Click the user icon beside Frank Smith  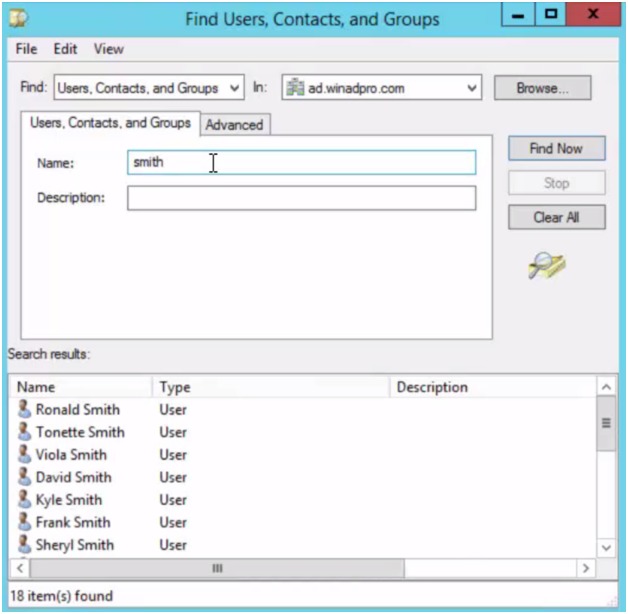24,522
